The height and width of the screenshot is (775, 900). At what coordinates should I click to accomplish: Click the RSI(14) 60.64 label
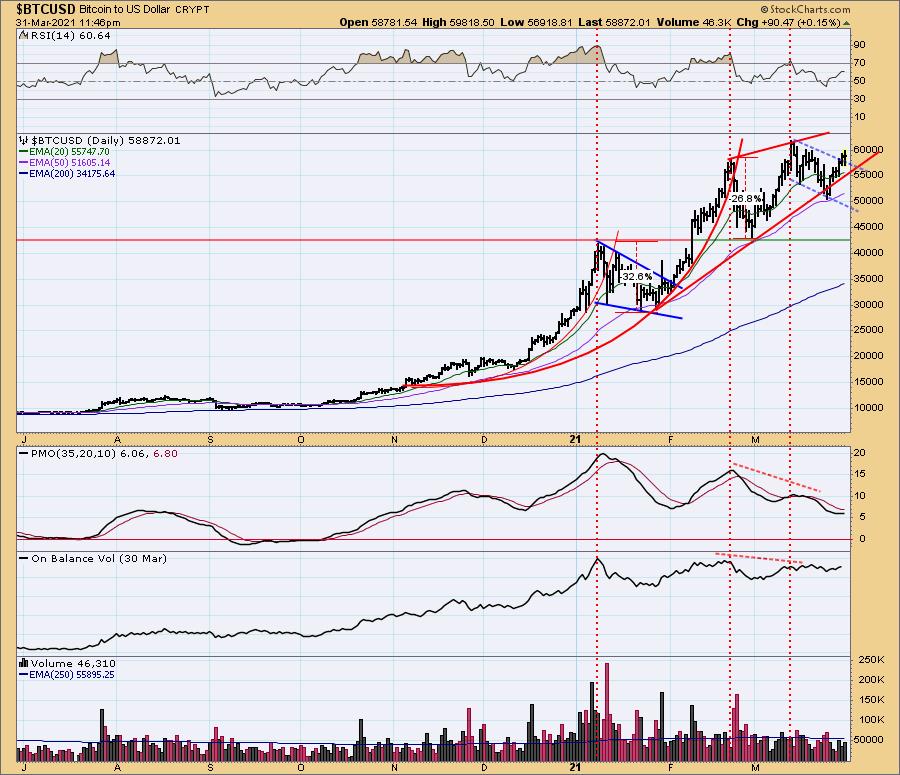[70, 36]
